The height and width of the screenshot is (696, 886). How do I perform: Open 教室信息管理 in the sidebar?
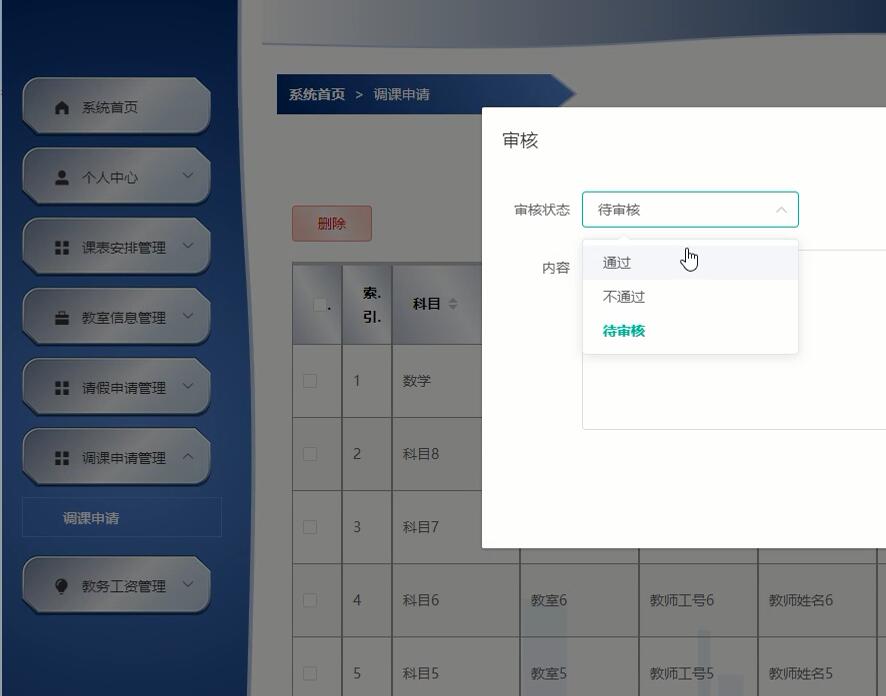coord(116,316)
